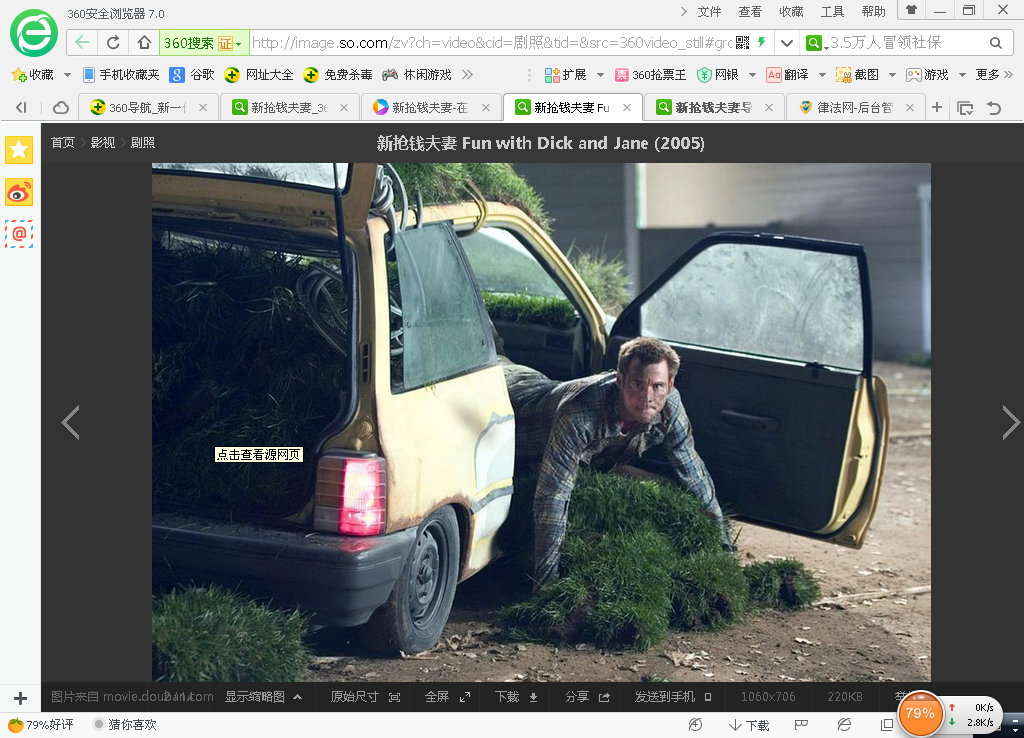
Task: Expand more bookmarks with the double chevron
Action: point(467,74)
